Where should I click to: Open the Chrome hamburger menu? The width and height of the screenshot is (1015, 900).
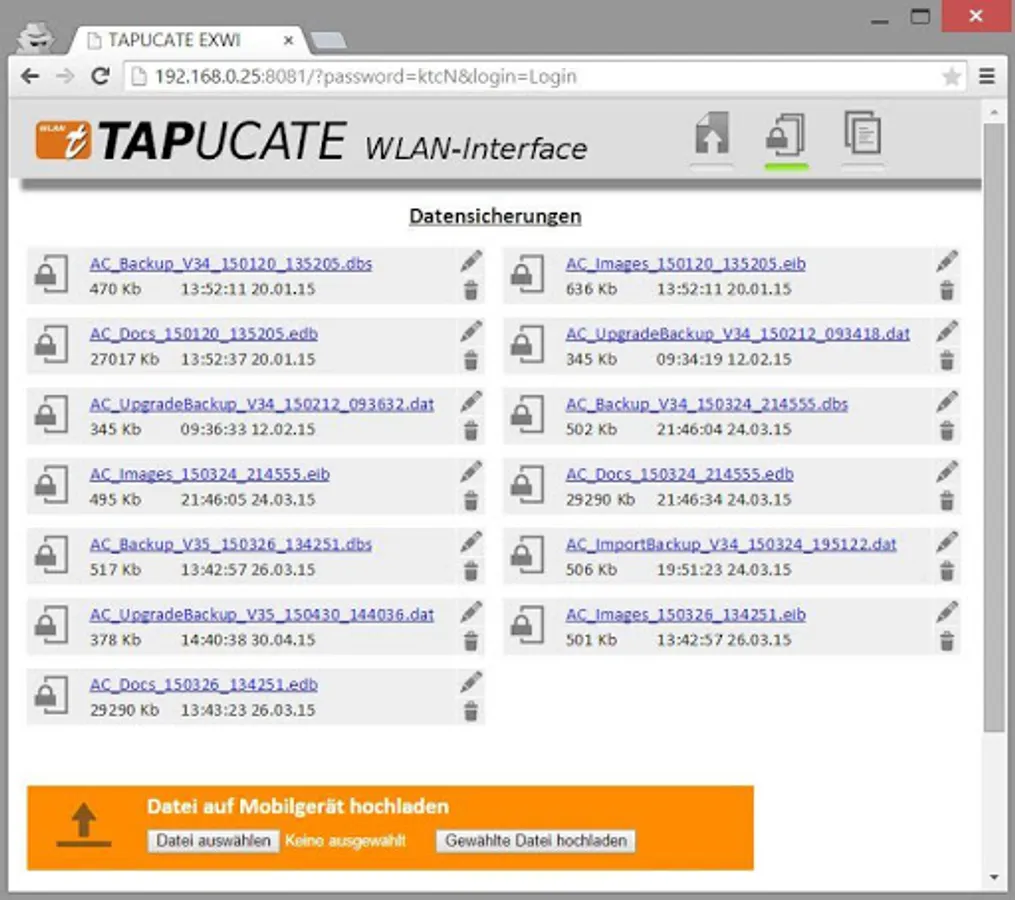coord(987,76)
